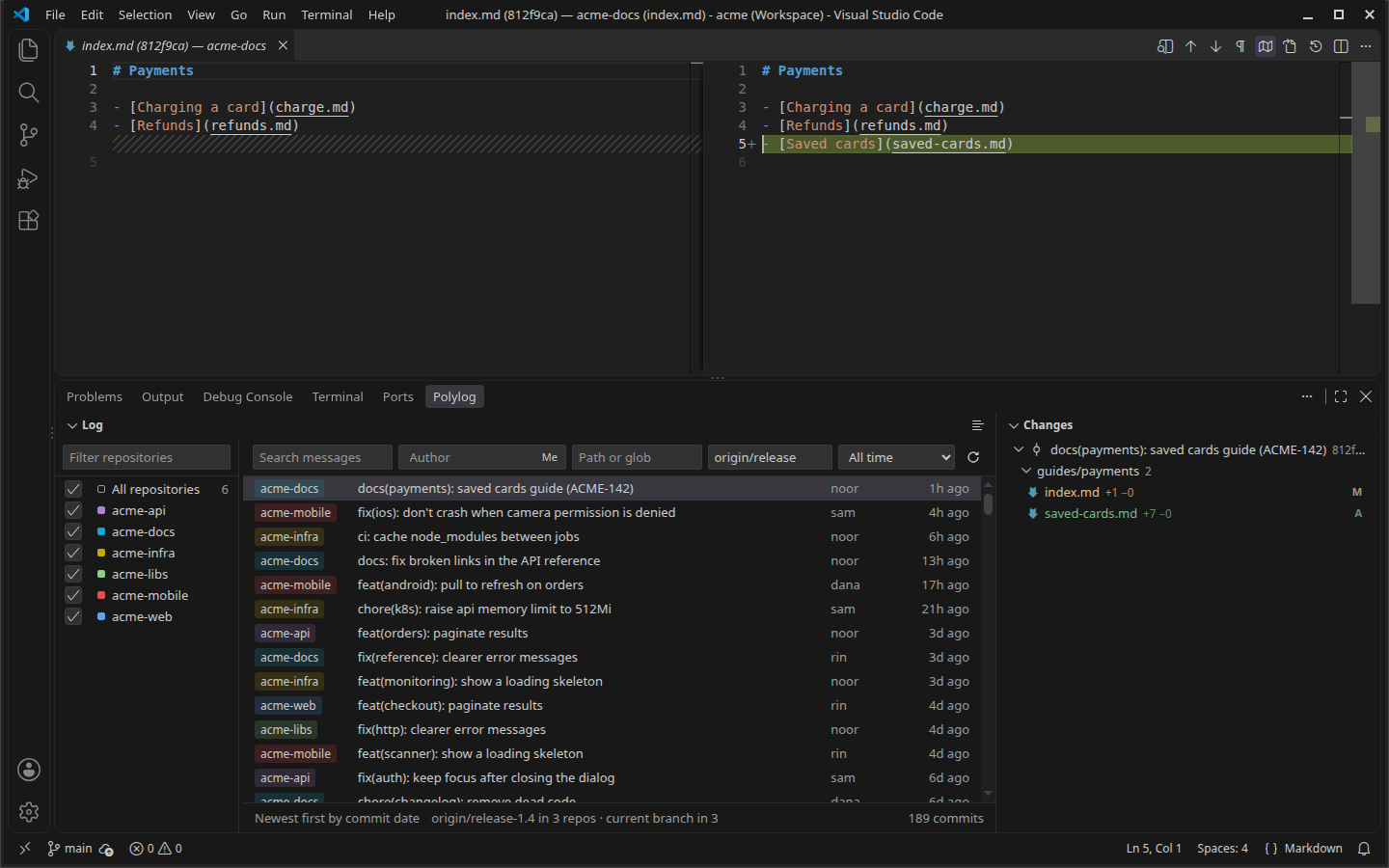Open the Accounts menu icon
Screen dimensions: 1389x868
coord(29,770)
